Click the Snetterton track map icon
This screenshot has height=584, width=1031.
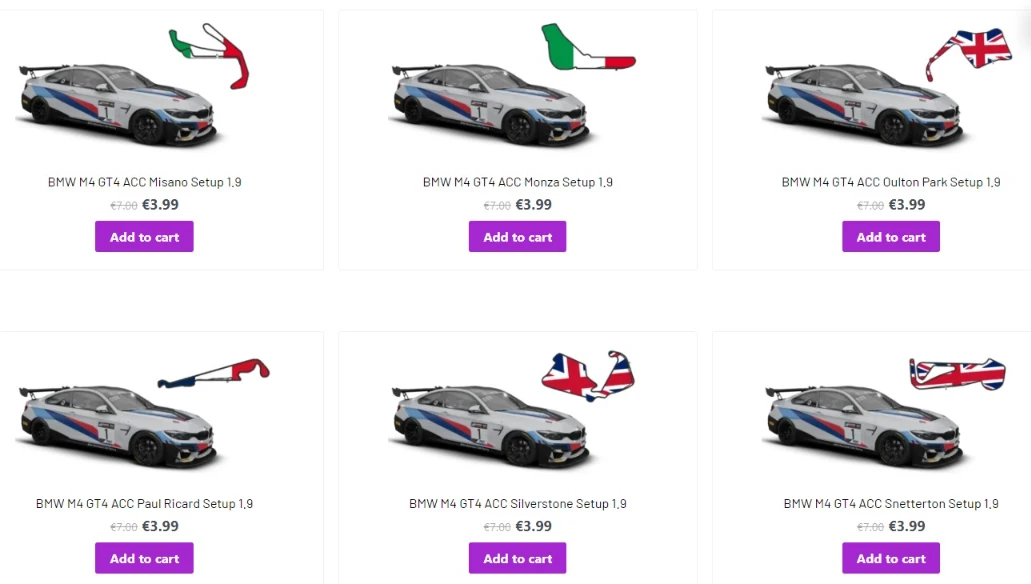tap(957, 373)
